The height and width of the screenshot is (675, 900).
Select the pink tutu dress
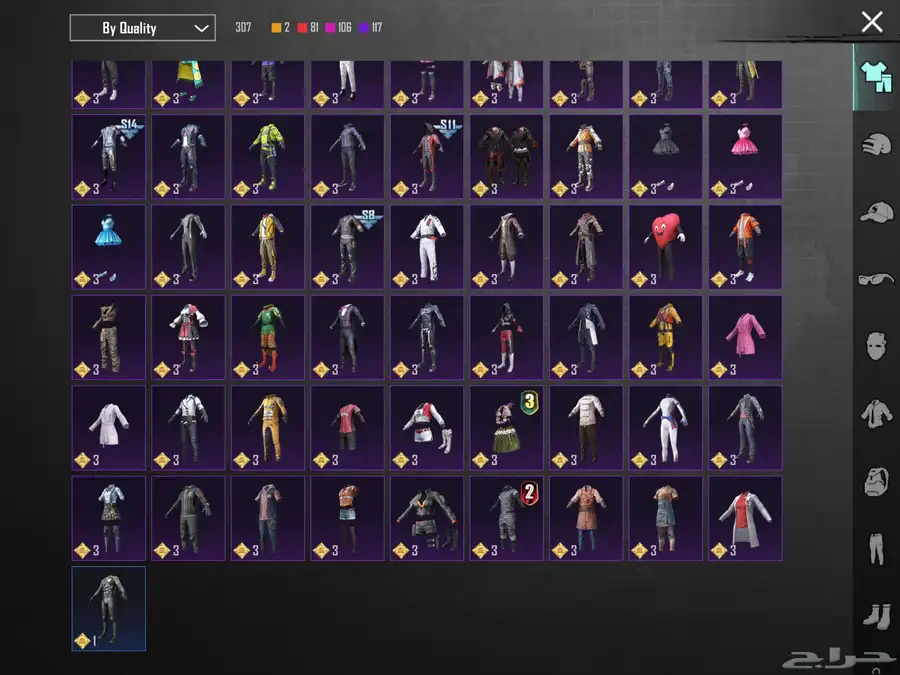[745, 157]
